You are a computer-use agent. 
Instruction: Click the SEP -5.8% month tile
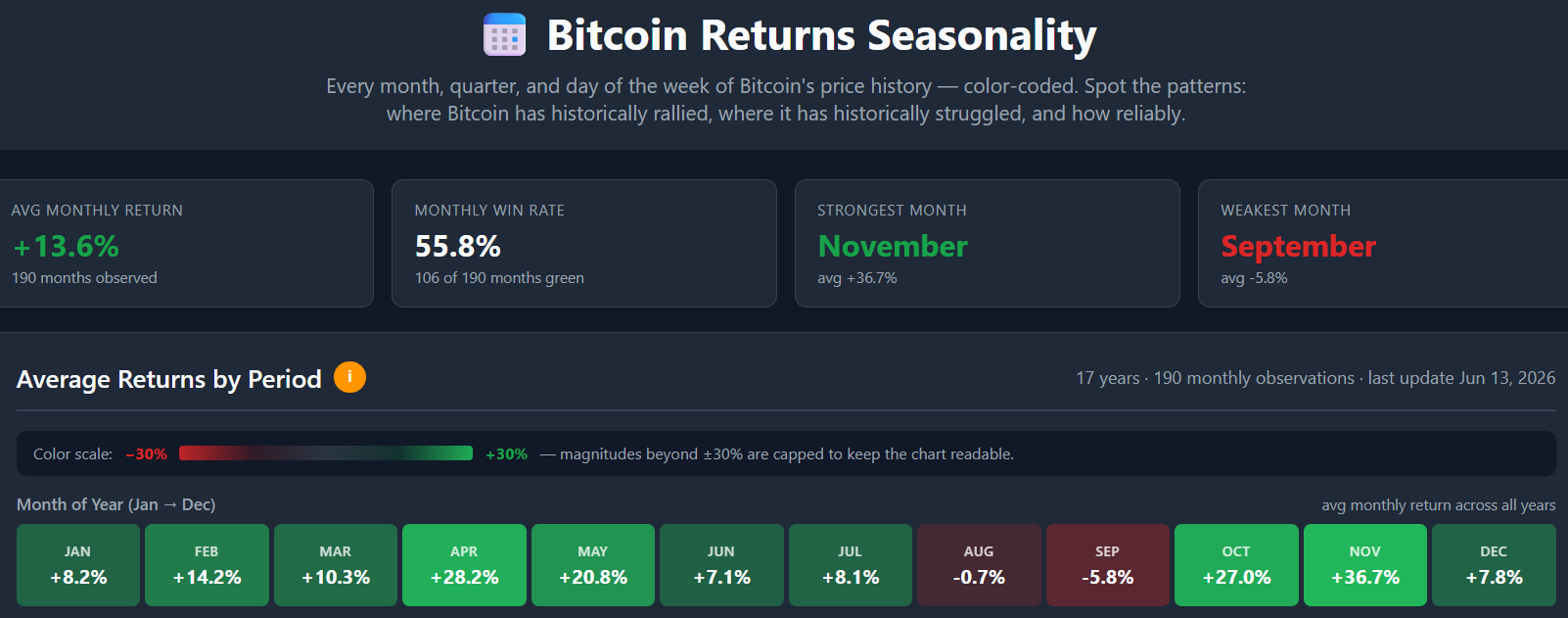pos(1108,565)
